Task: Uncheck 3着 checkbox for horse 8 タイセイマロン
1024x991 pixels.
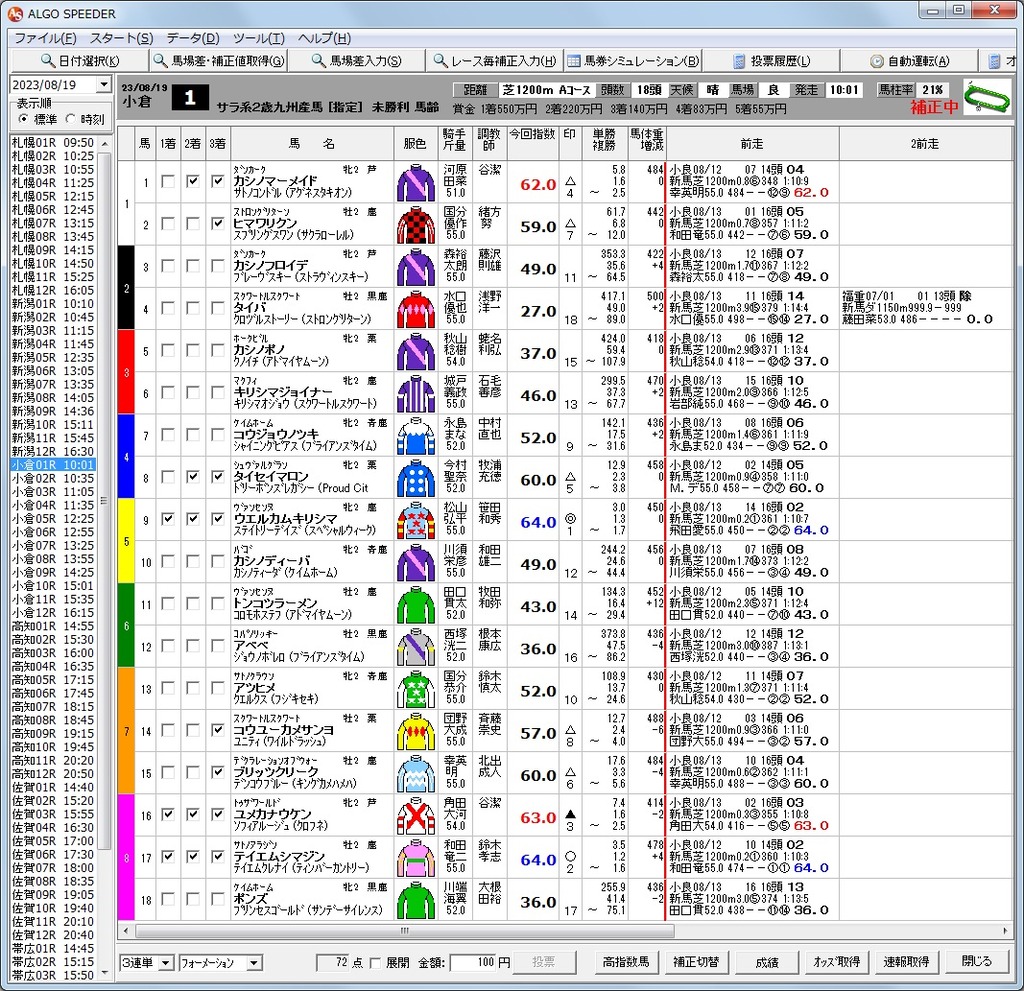Action: pos(217,477)
